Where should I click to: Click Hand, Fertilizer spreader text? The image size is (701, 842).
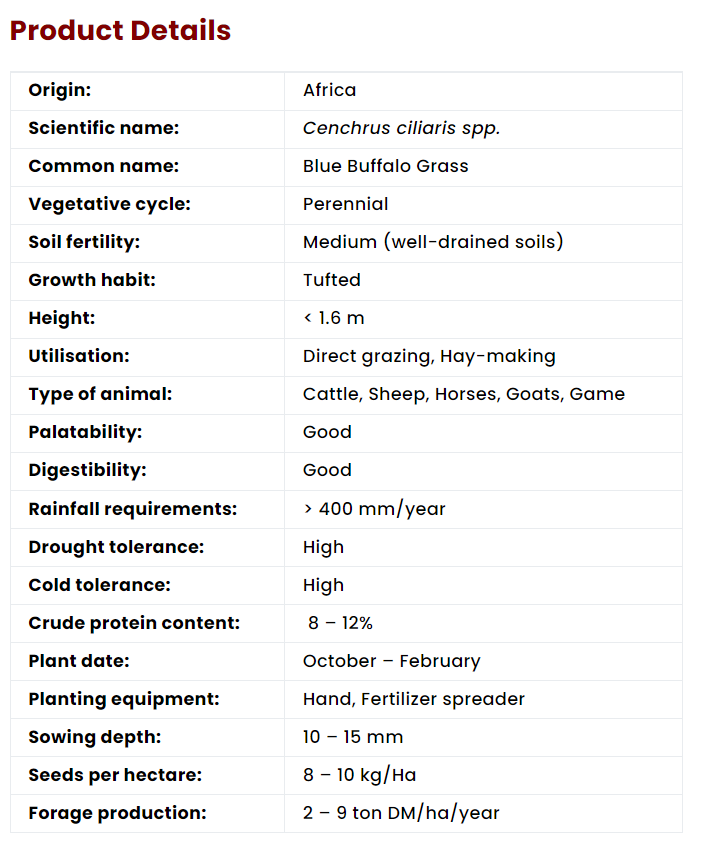(413, 699)
